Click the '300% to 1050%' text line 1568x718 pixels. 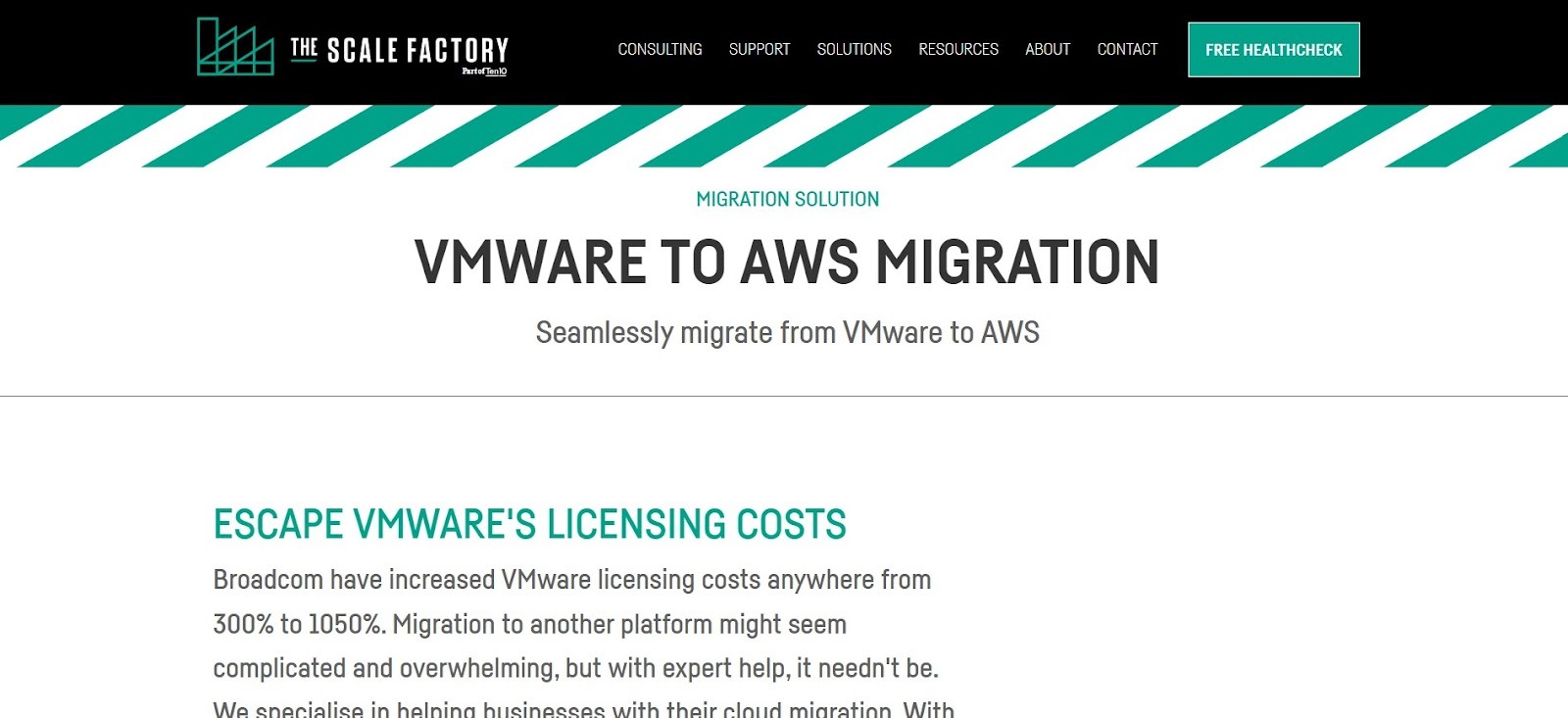tap(530, 624)
